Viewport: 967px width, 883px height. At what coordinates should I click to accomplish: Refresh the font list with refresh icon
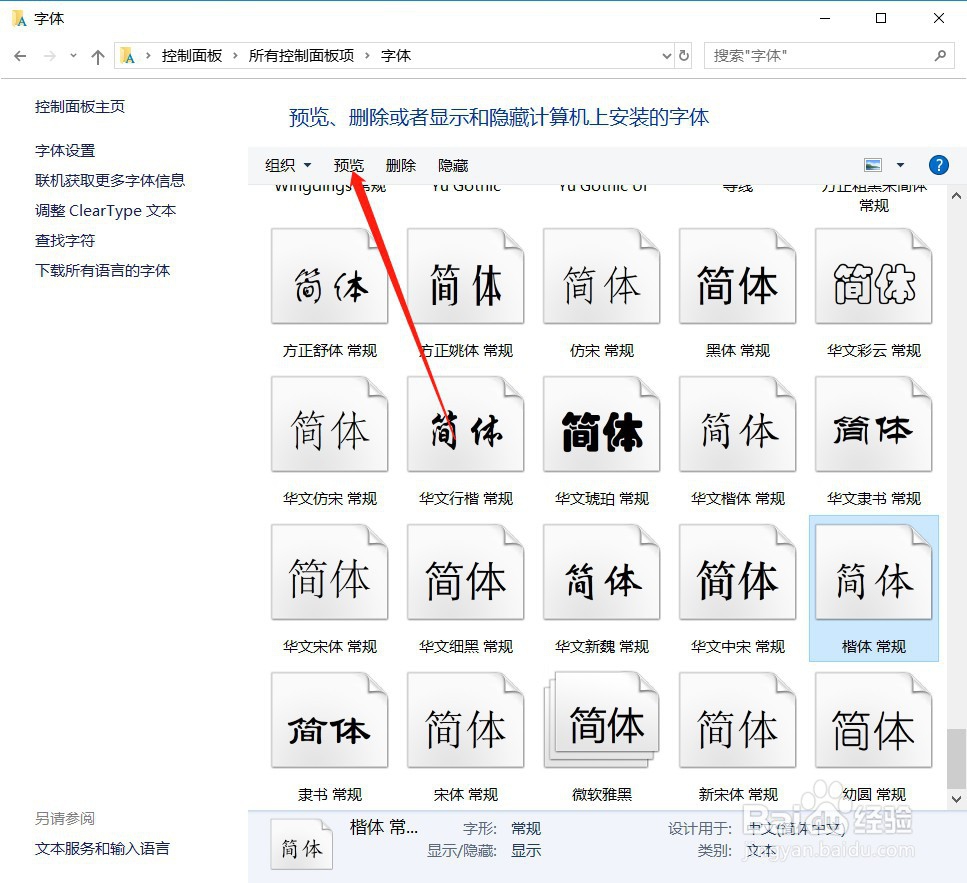pos(684,56)
